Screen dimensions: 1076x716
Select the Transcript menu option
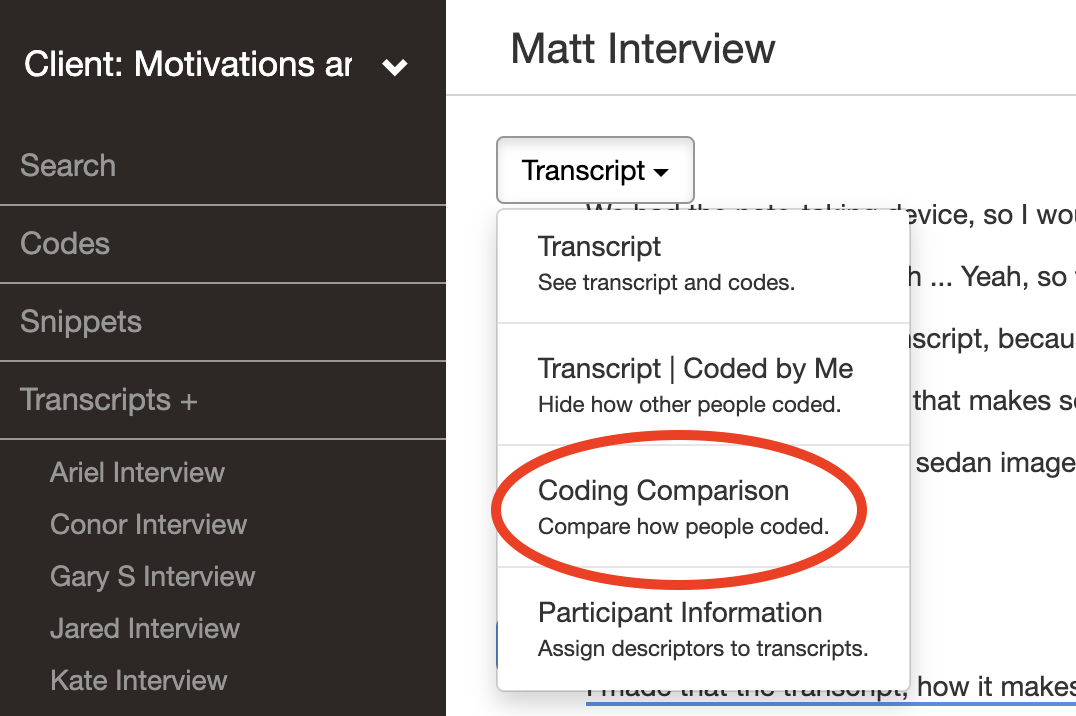click(x=703, y=264)
